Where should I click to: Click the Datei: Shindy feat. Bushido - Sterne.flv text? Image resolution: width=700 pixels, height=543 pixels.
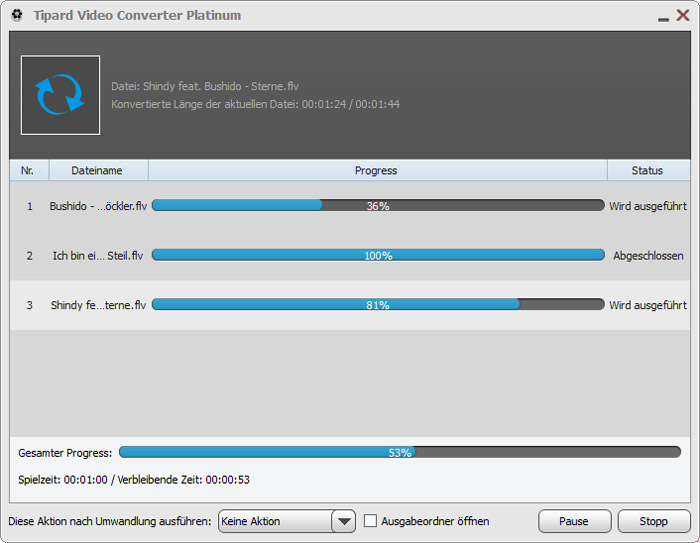[x=205, y=86]
